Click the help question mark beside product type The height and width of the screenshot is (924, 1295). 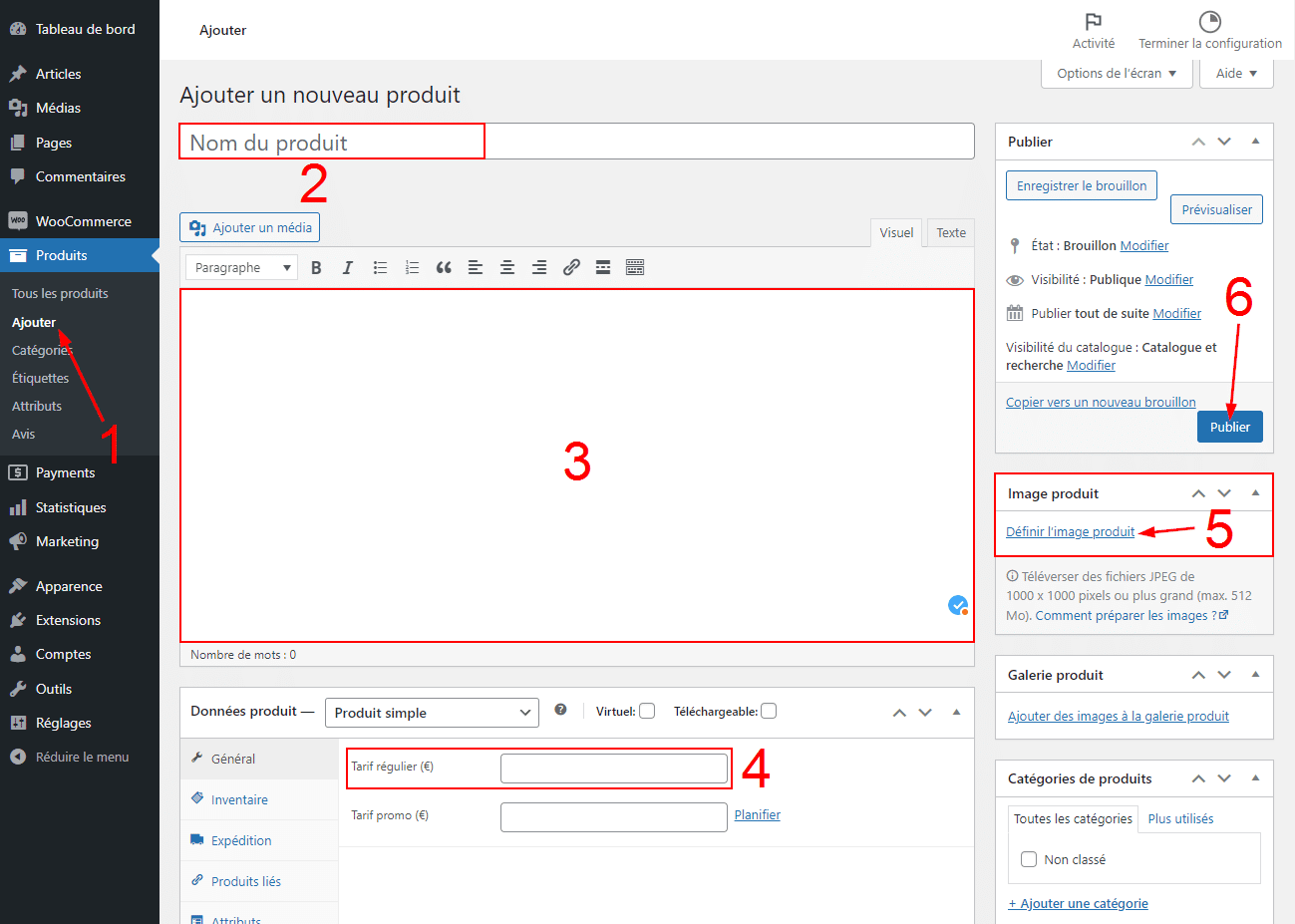560,710
